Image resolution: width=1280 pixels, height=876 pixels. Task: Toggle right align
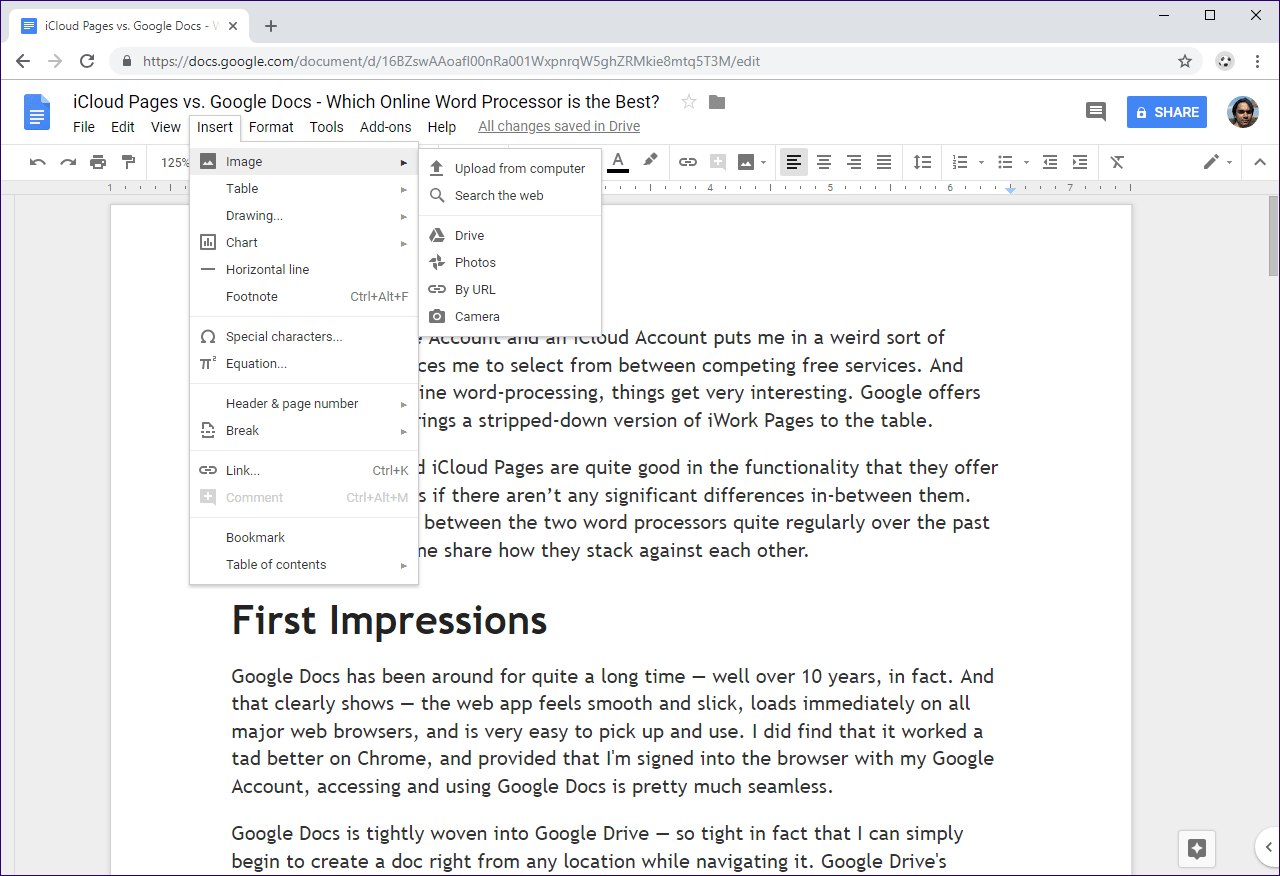[854, 162]
